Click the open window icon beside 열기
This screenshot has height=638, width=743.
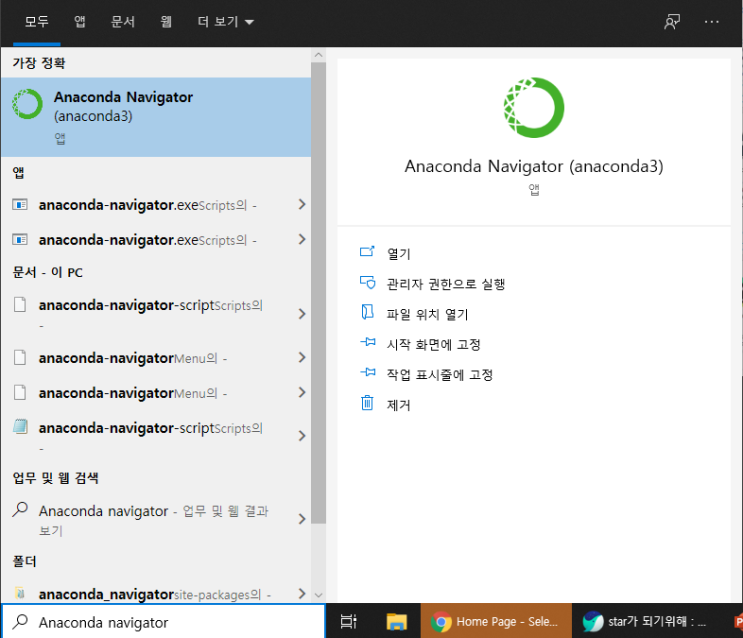click(x=367, y=251)
